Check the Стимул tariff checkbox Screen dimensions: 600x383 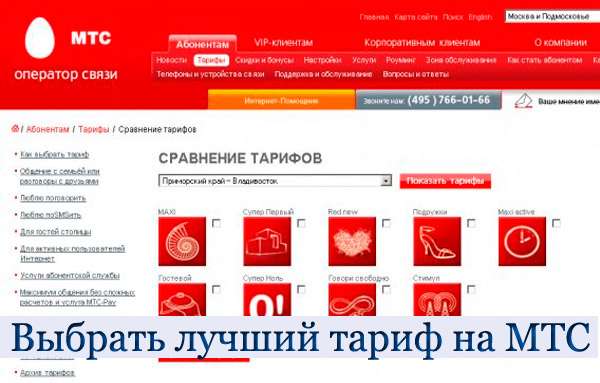471,290
